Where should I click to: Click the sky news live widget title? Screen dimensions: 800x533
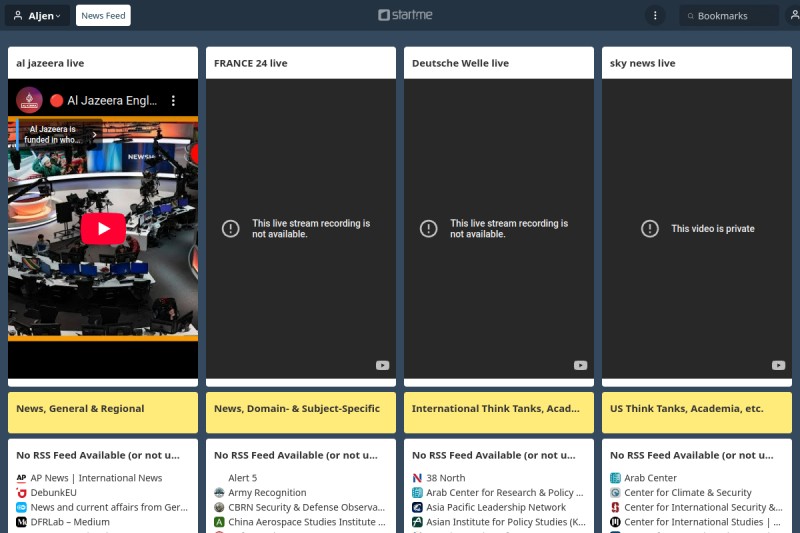pyautogui.click(x=642, y=63)
